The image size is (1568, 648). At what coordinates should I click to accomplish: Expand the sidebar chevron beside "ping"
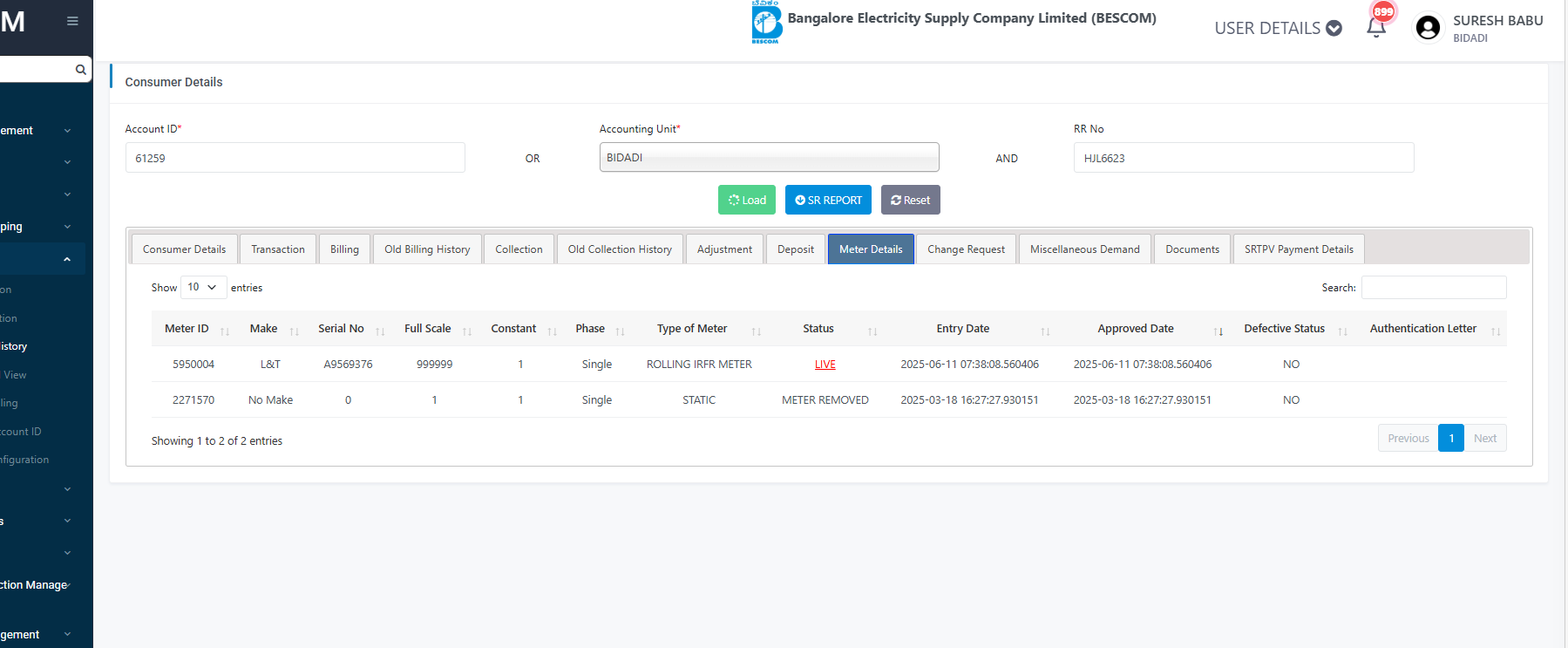67,227
